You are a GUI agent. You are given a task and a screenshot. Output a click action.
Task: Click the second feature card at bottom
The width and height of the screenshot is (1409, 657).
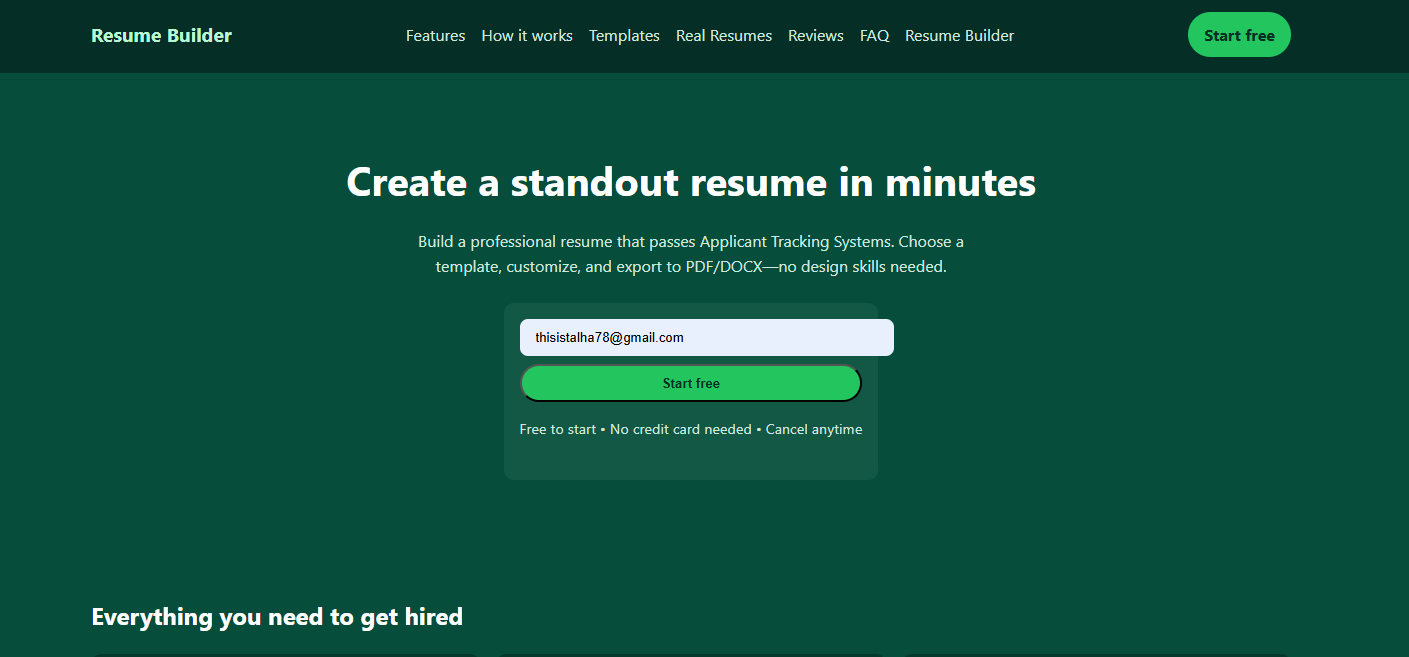tap(690, 653)
